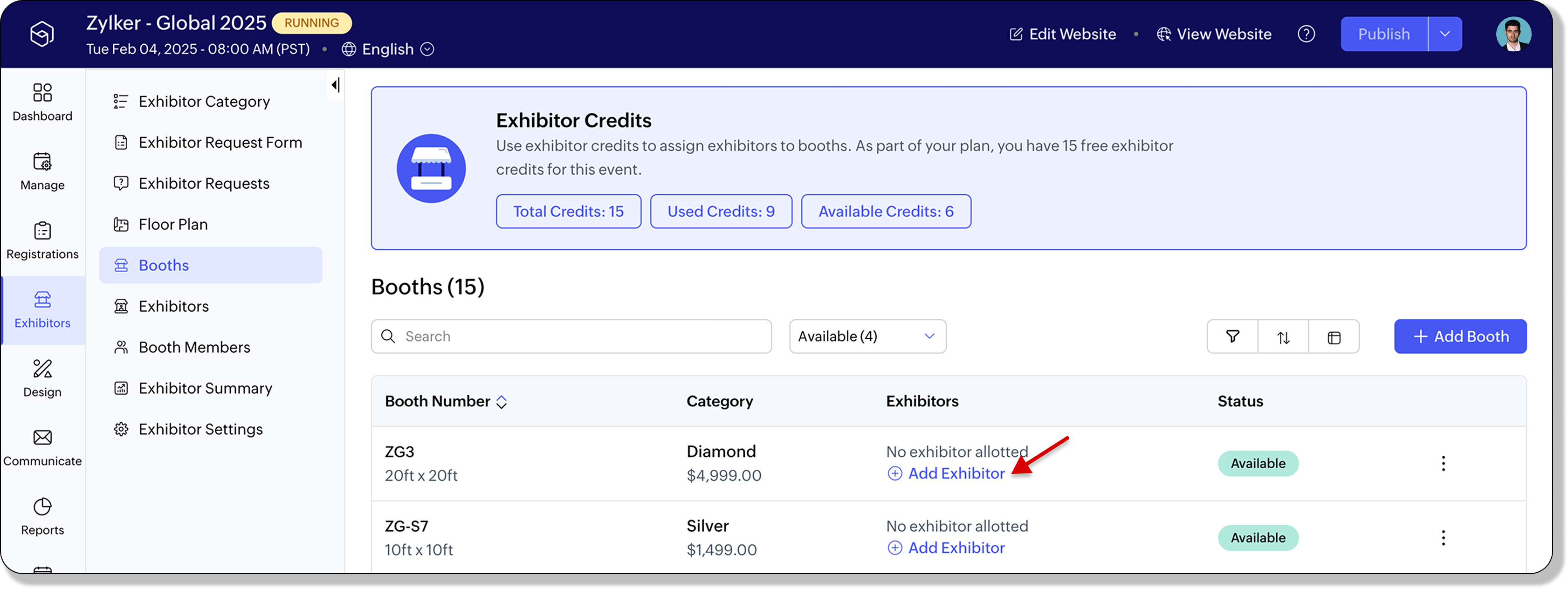Open more options for booth ZG-S7

point(1443,538)
